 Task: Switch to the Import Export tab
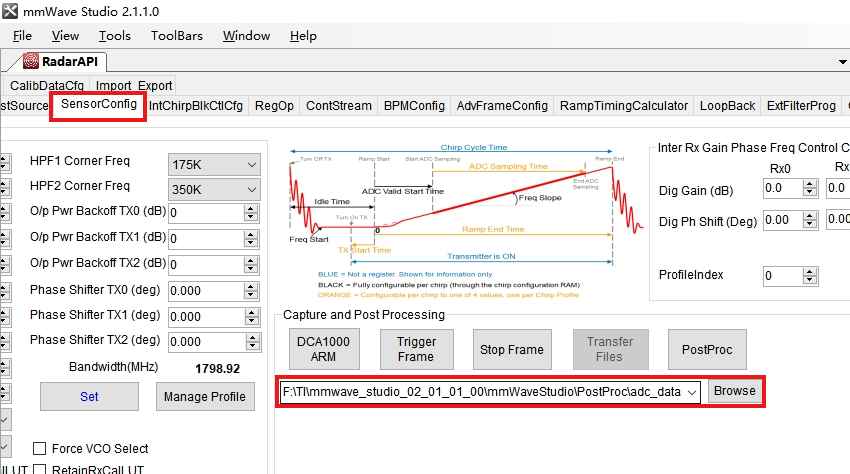134,86
